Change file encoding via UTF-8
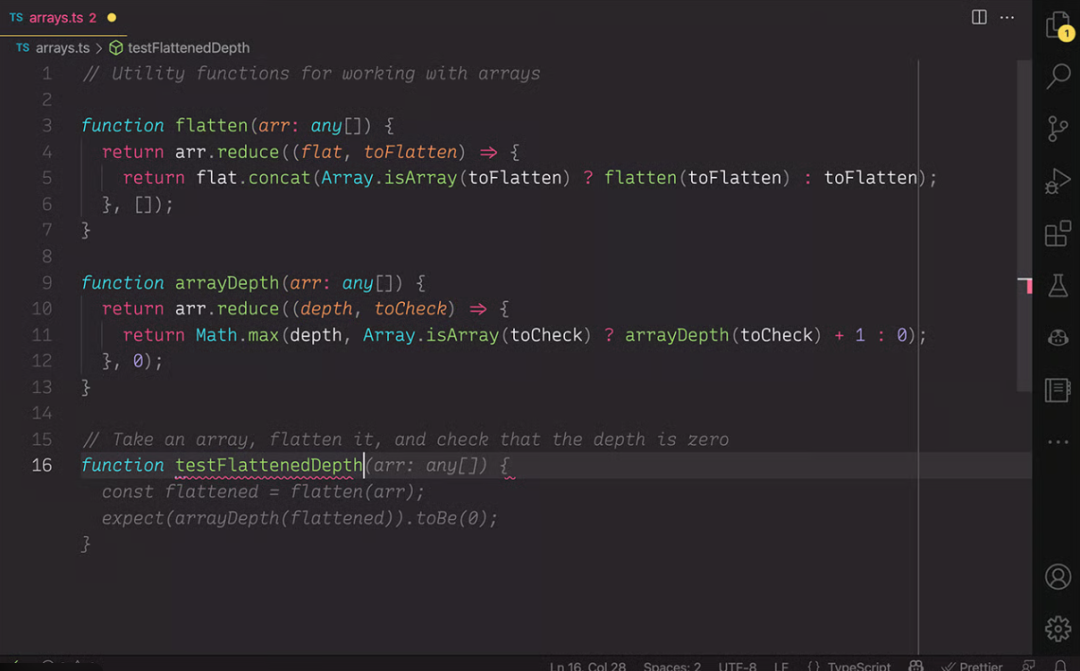 (x=737, y=666)
